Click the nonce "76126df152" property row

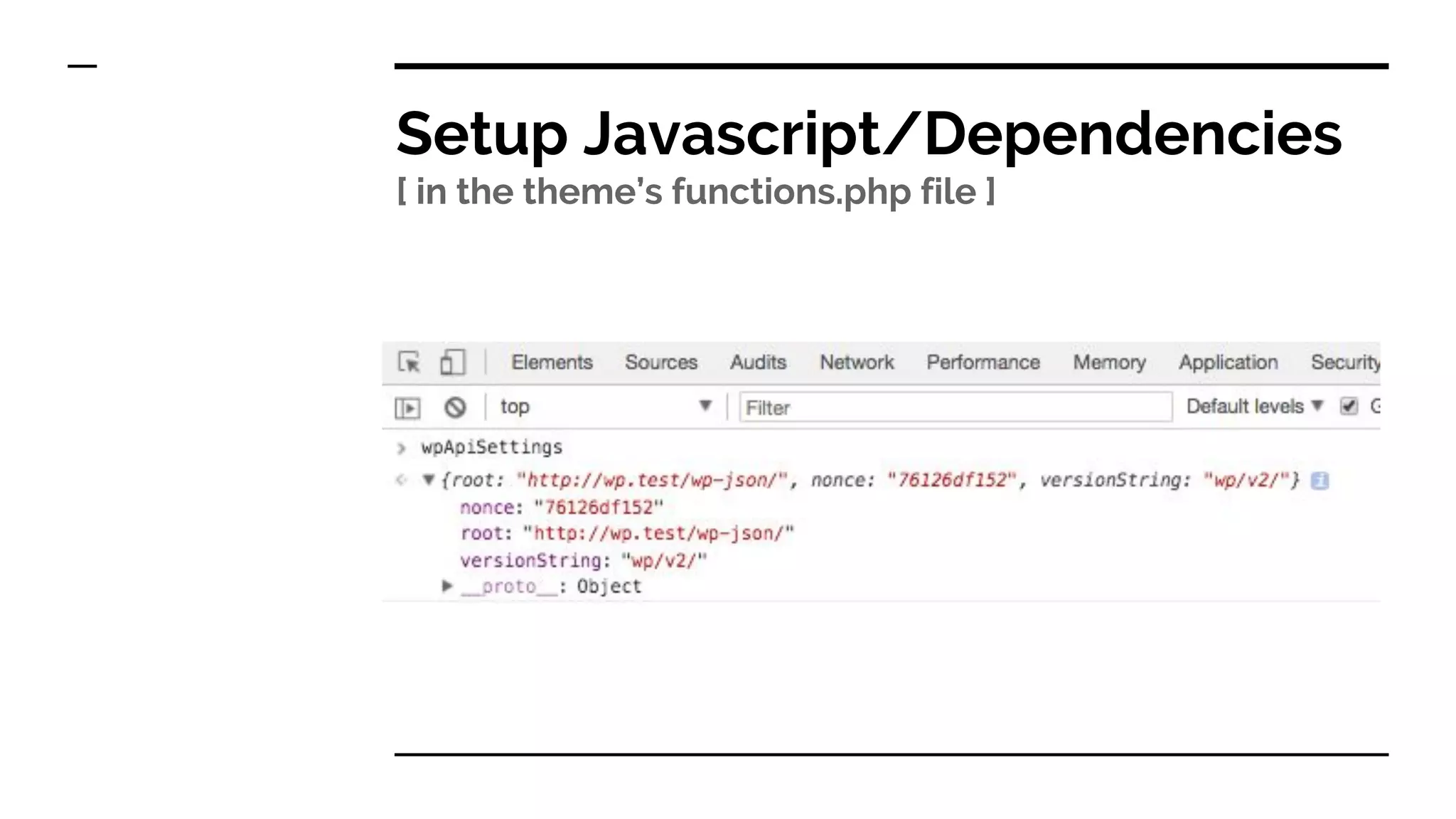(562, 507)
